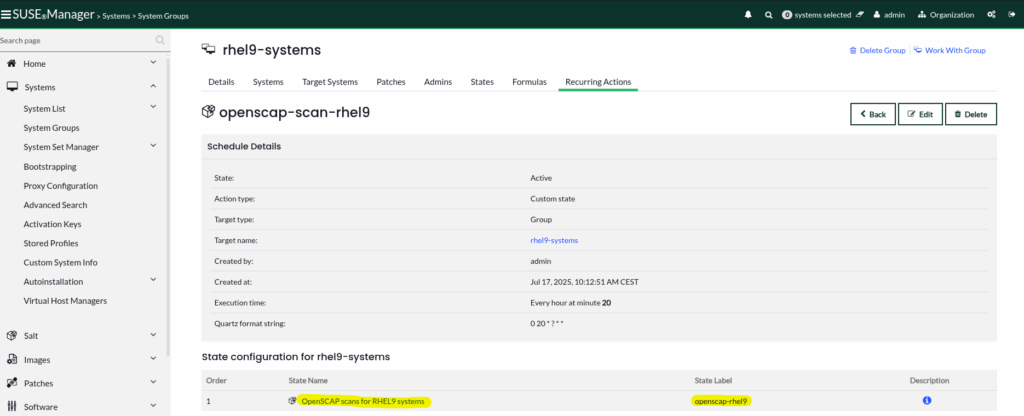The height and width of the screenshot is (416, 1024).
Task: Click the Back button
Action: point(872,114)
